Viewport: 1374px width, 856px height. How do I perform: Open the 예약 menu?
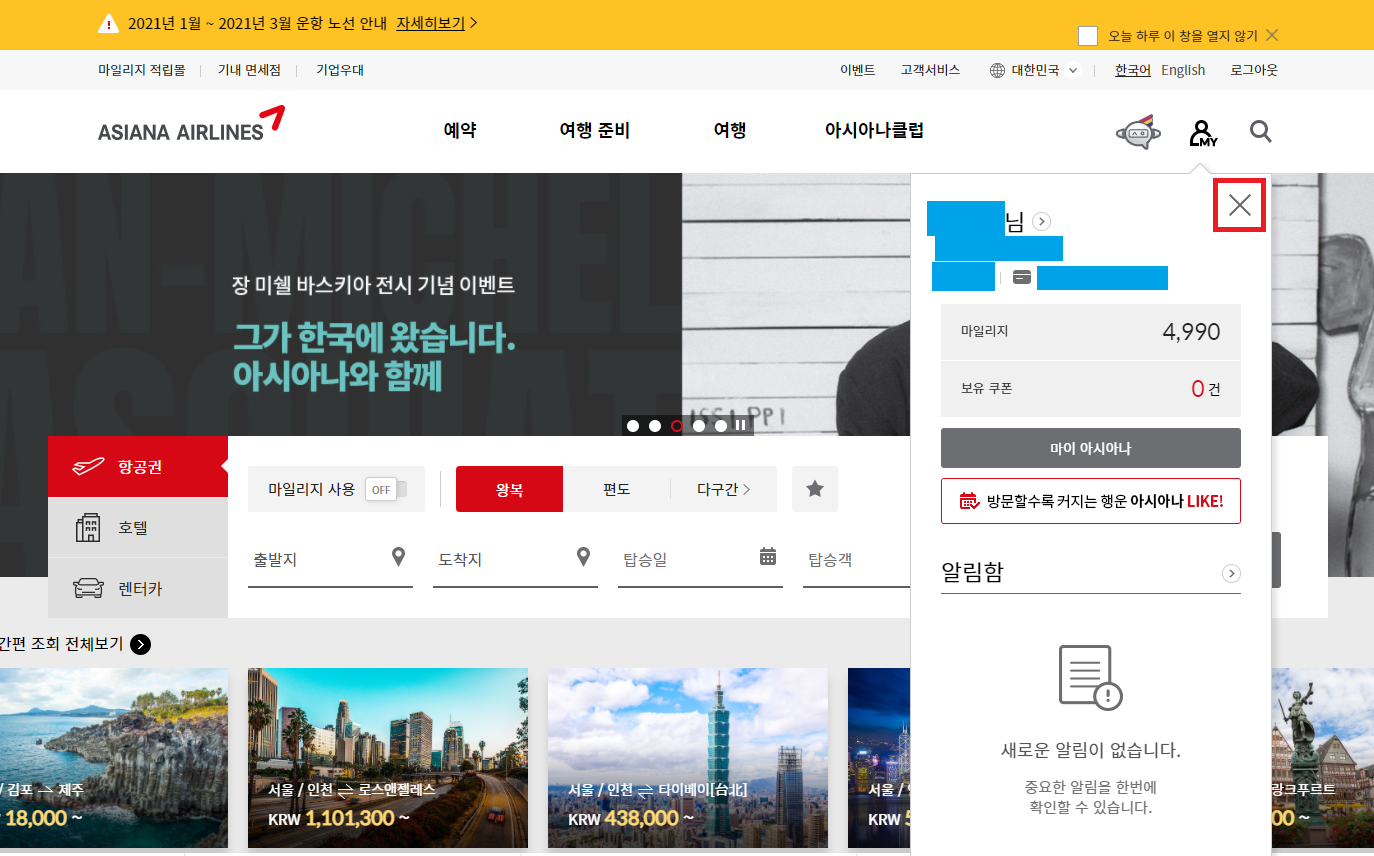pos(460,130)
